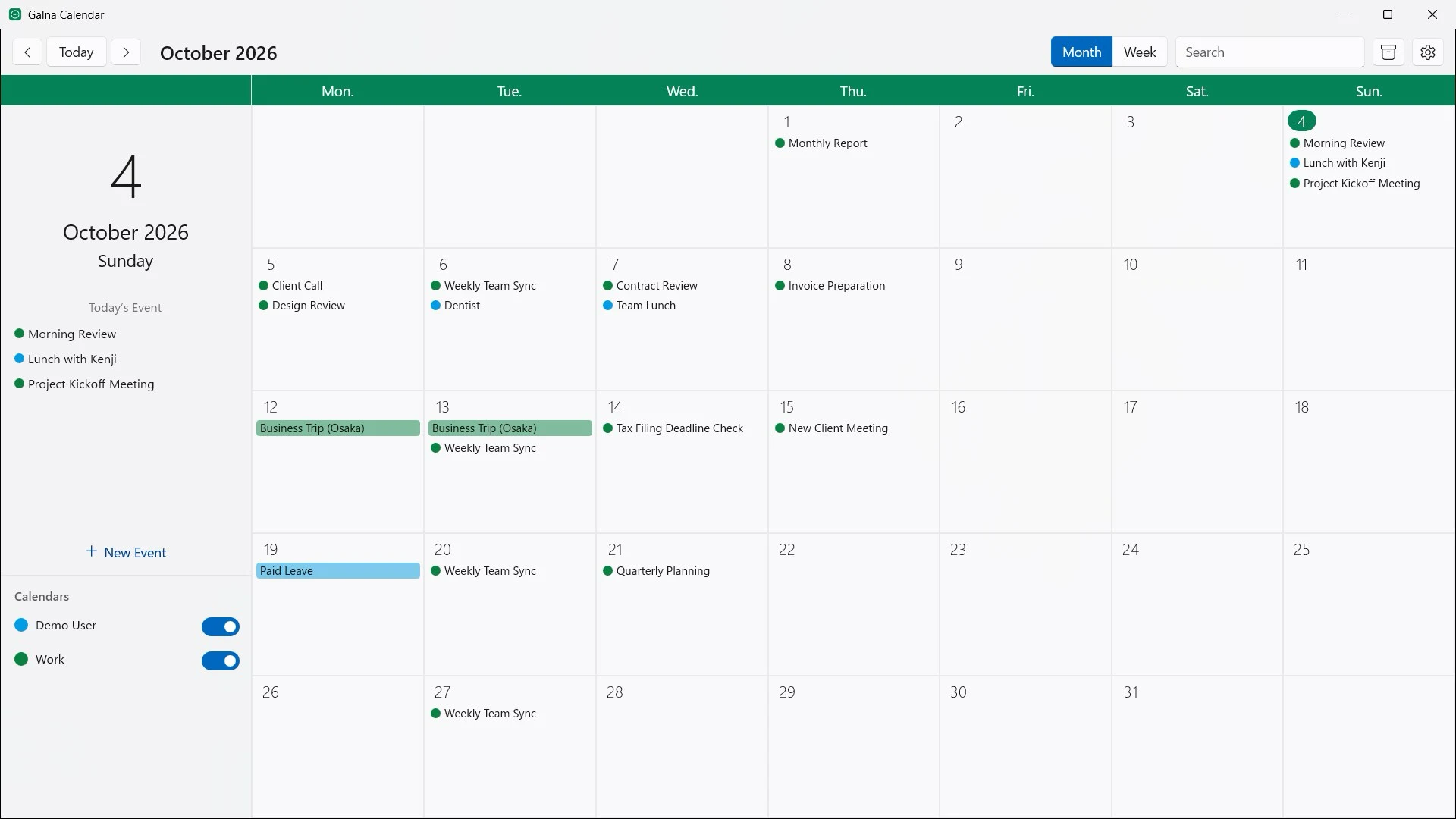This screenshot has height=819, width=1456.
Task: Click the green Work calendar color dot
Action: (x=21, y=659)
